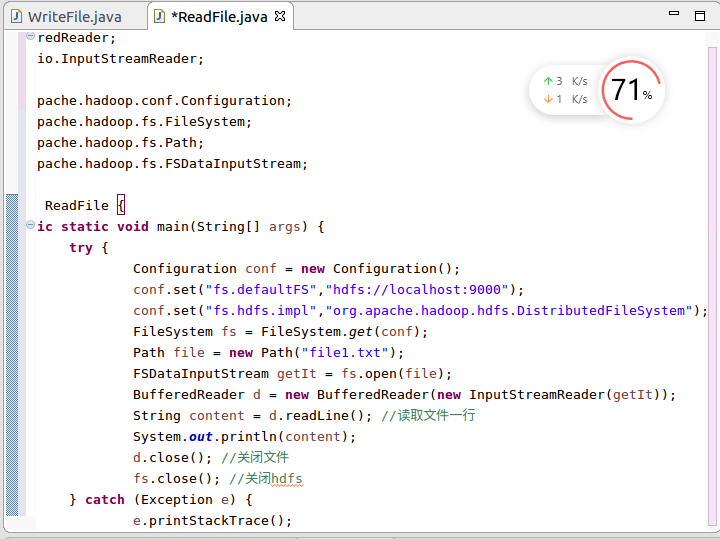Image resolution: width=720 pixels, height=539 pixels.
Task: Collapse the import statements fold marker
Action: 30,36
